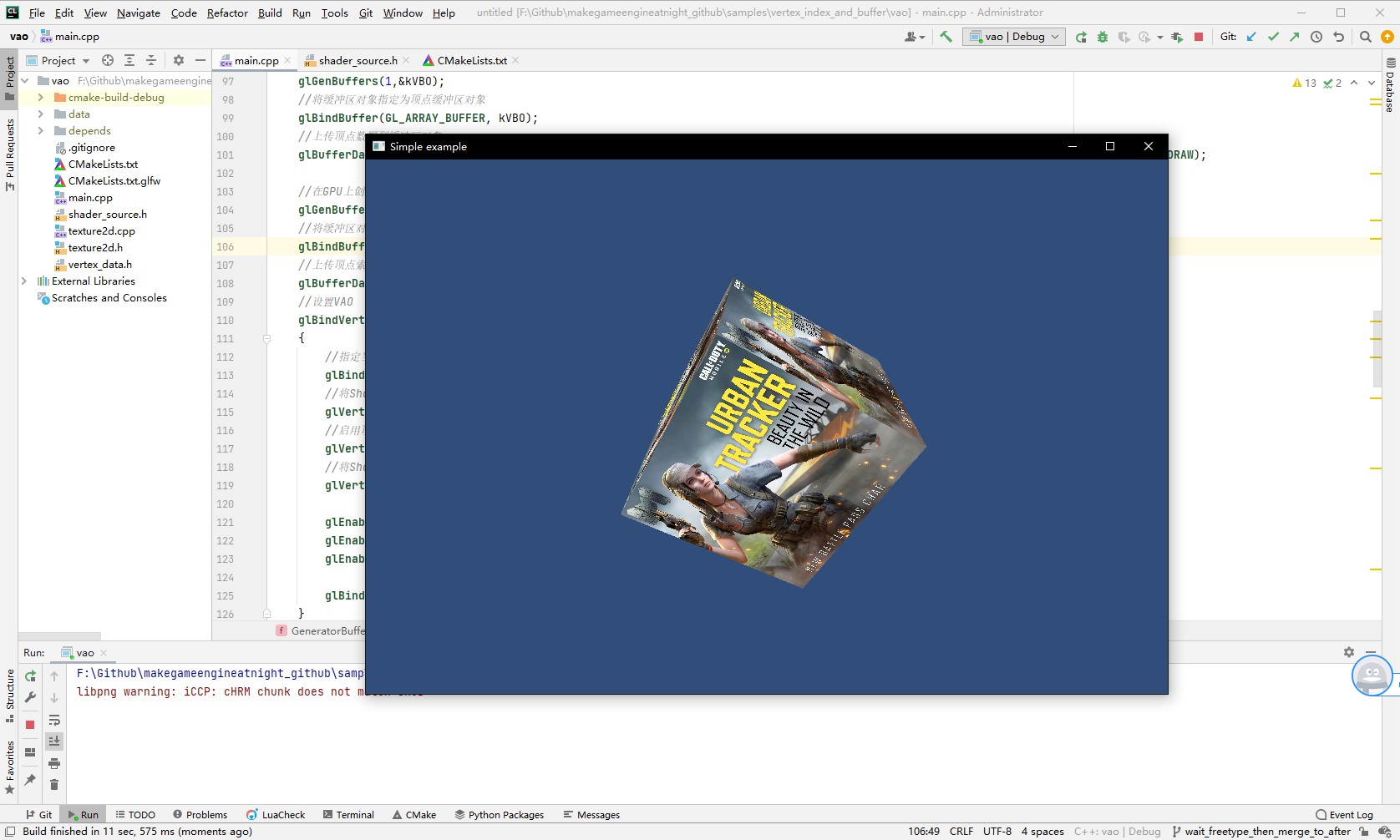
Task: Toggle the Favorites side tool window
Action: (x=9, y=767)
